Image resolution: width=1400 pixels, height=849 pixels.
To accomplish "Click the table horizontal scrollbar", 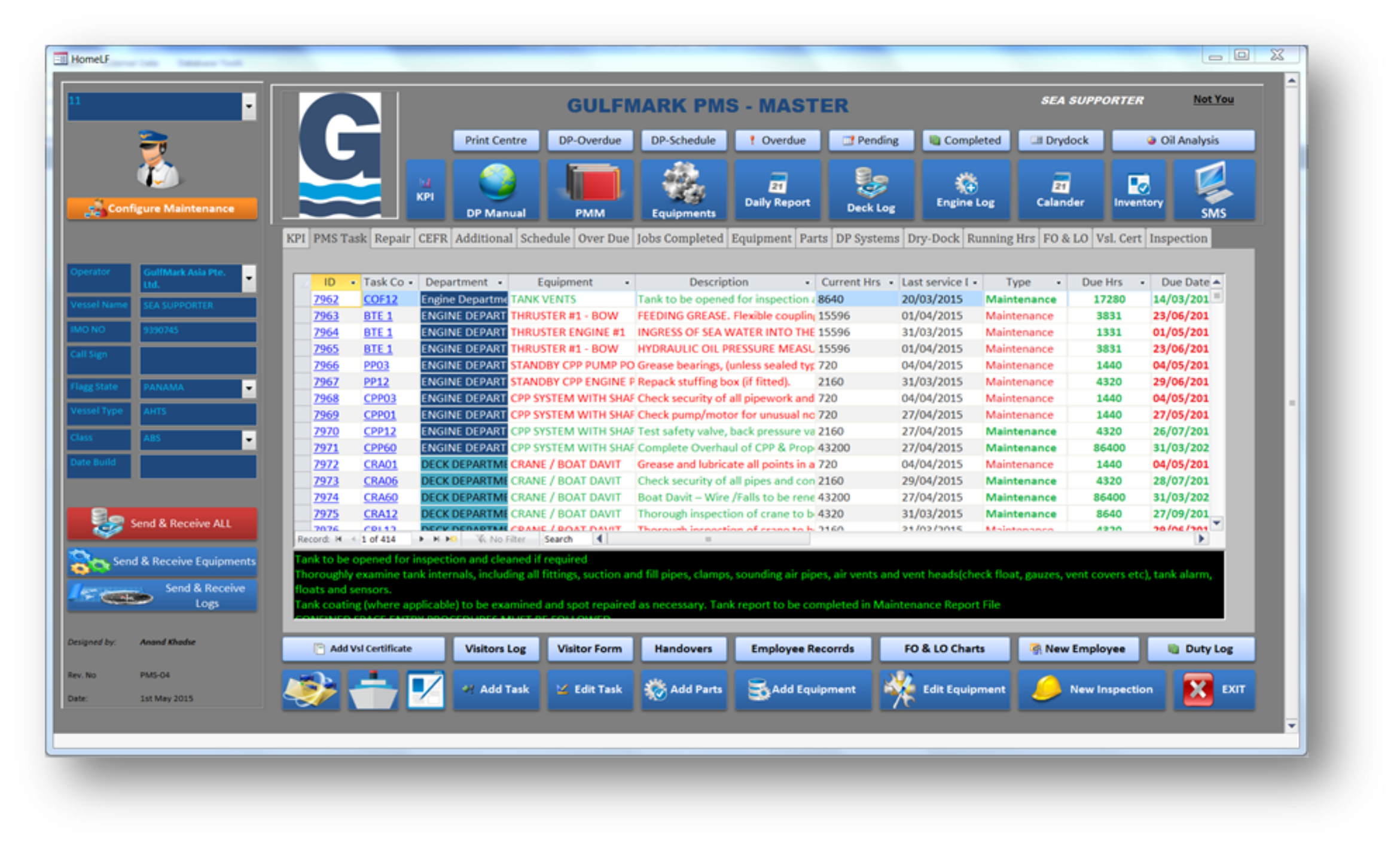I will 707,539.
